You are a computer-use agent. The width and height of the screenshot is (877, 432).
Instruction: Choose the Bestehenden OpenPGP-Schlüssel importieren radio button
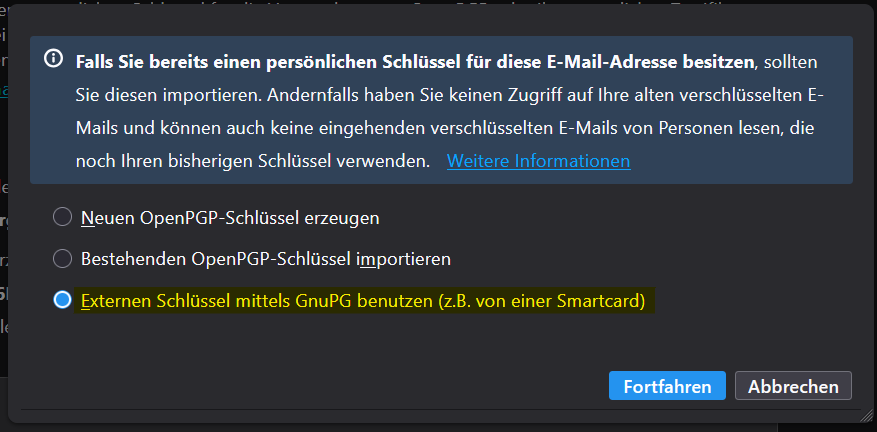[63, 259]
